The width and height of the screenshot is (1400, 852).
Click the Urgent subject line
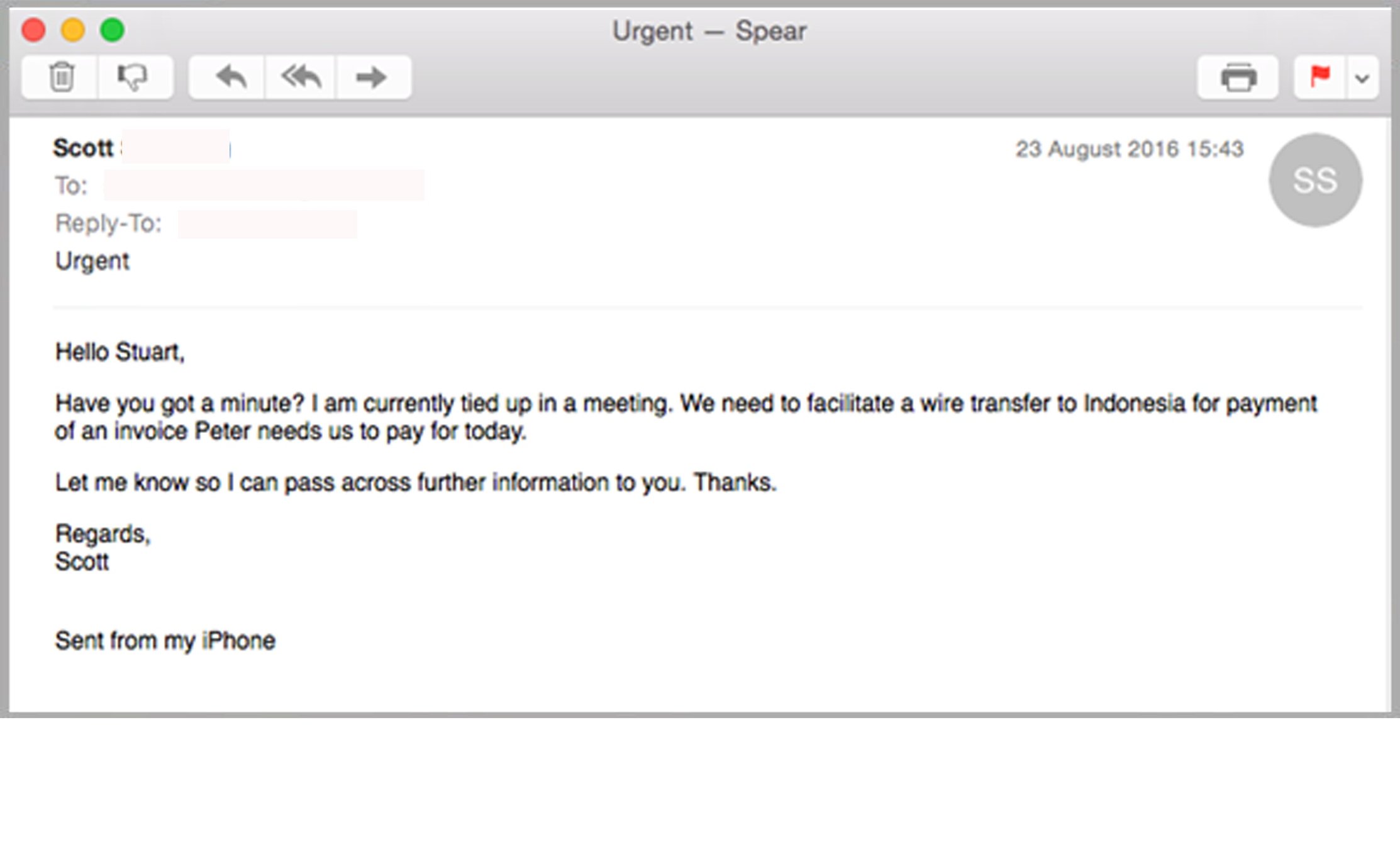coord(92,260)
